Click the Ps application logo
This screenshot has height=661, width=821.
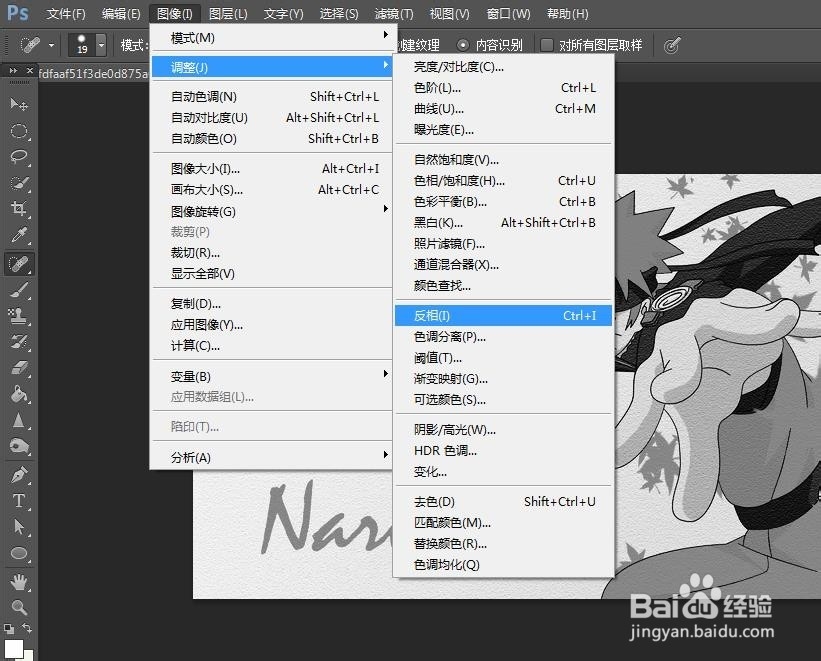point(17,13)
